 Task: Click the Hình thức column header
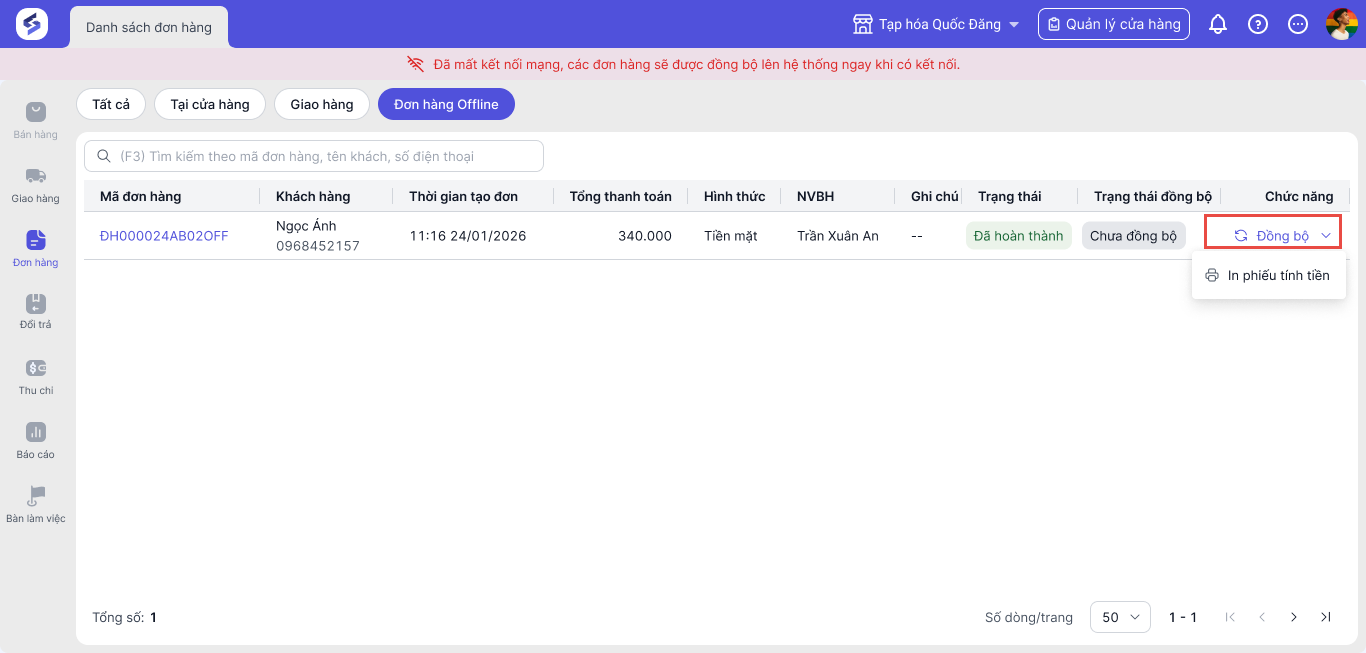tap(735, 196)
